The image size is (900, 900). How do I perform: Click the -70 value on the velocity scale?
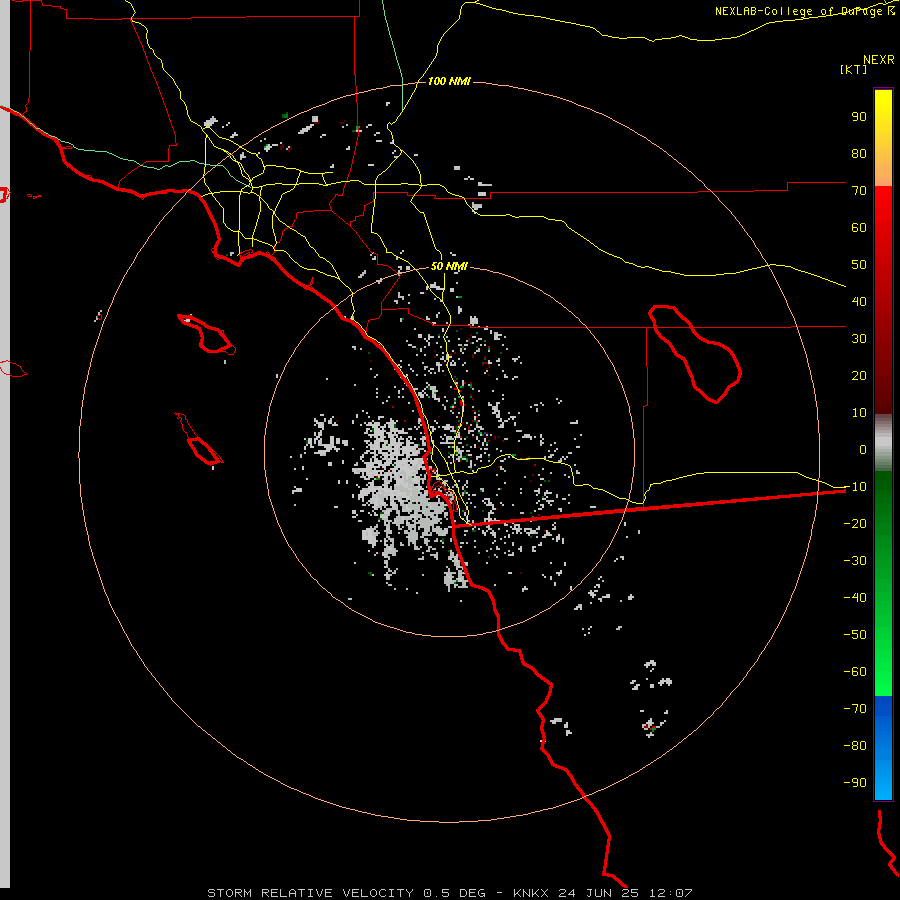pos(855,708)
